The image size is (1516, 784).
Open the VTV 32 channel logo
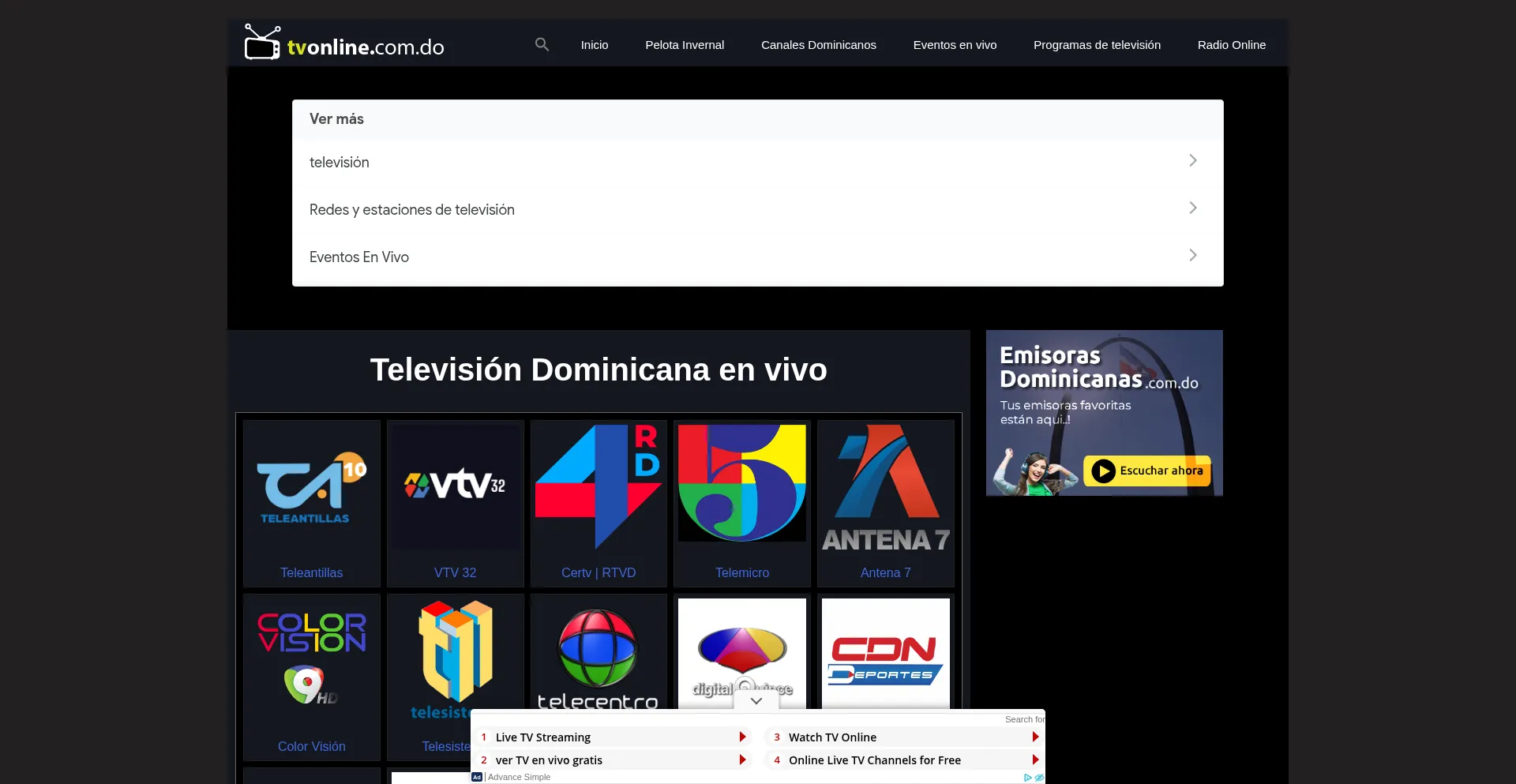(x=456, y=488)
